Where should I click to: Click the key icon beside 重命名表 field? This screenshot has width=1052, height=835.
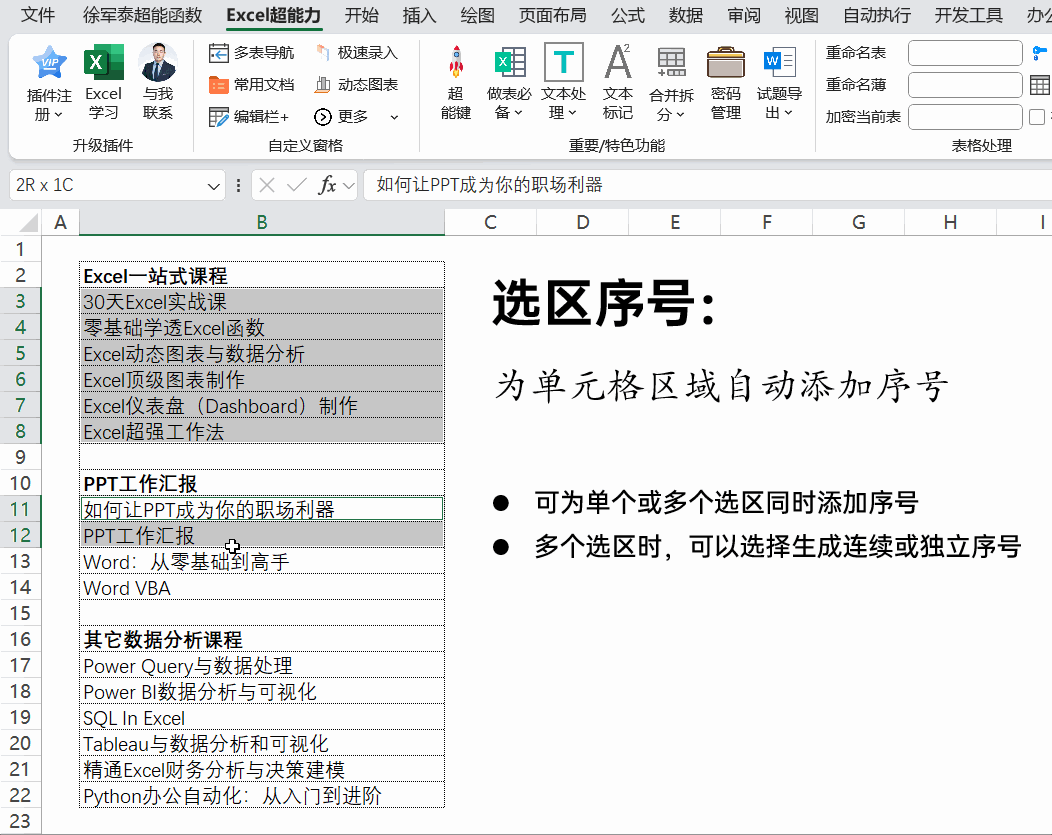pyautogui.click(x=1040, y=53)
